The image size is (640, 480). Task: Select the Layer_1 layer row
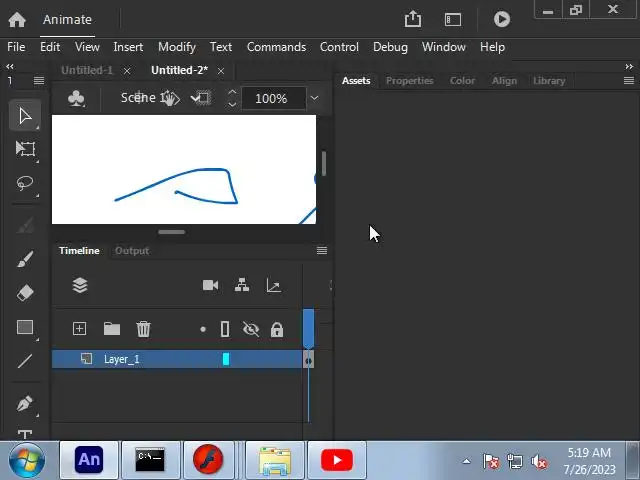tap(177, 359)
